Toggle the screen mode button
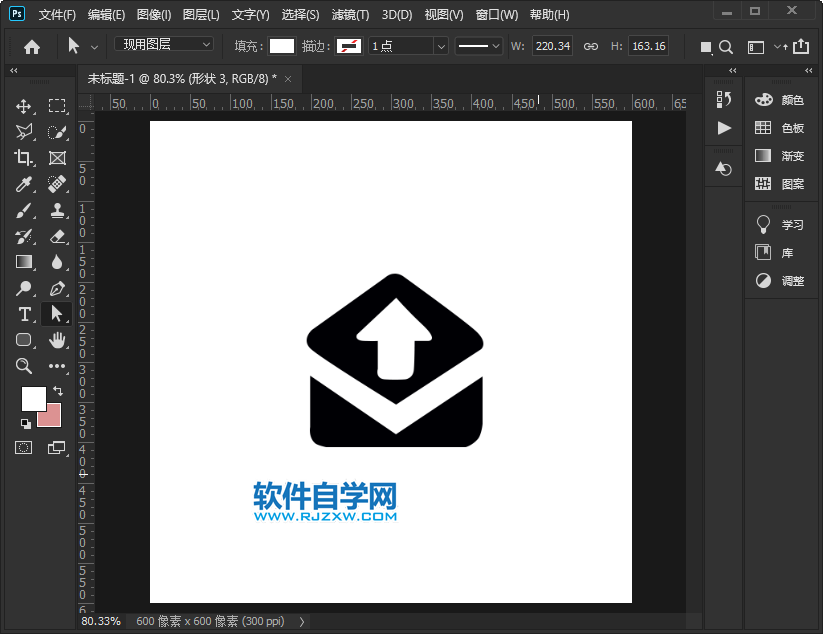The width and height of the screenshot is (823, 634). 57,448
